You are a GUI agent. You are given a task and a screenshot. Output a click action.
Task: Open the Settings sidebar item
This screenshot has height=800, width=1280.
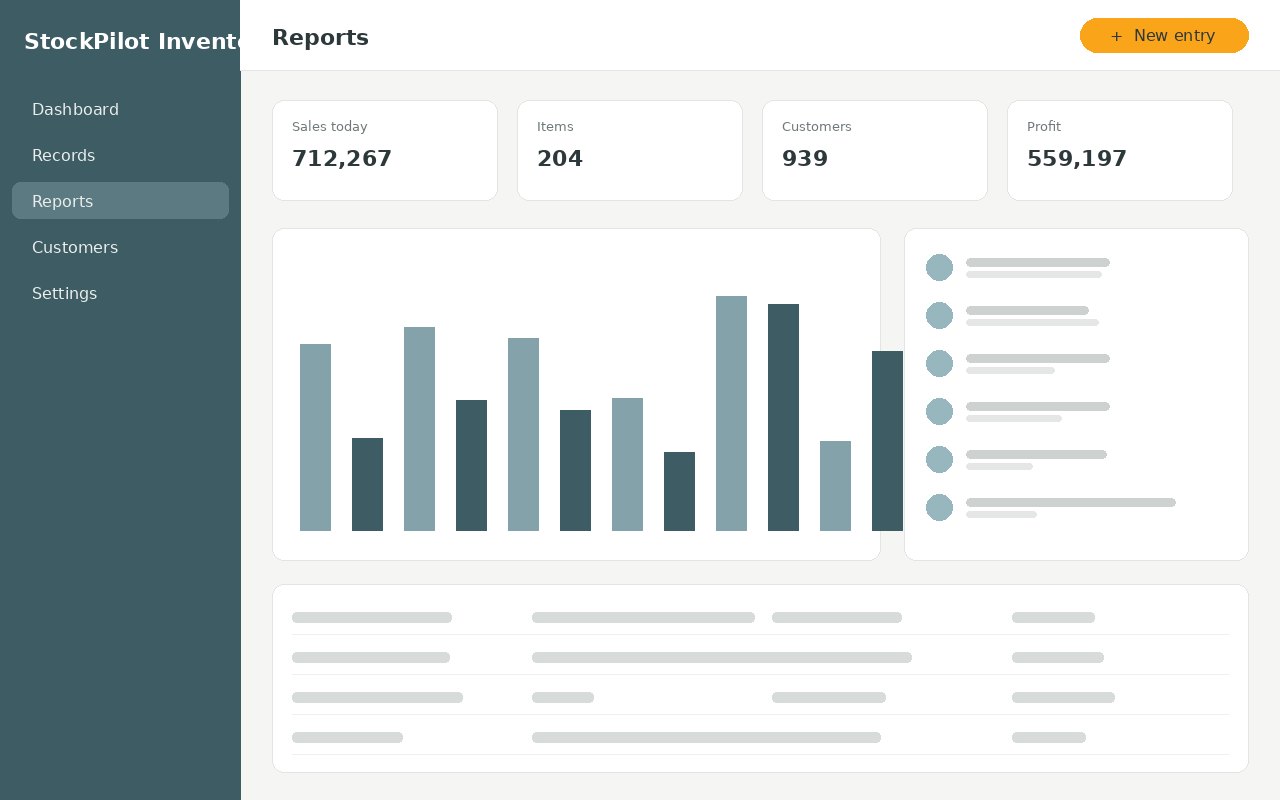pos(120,293)
